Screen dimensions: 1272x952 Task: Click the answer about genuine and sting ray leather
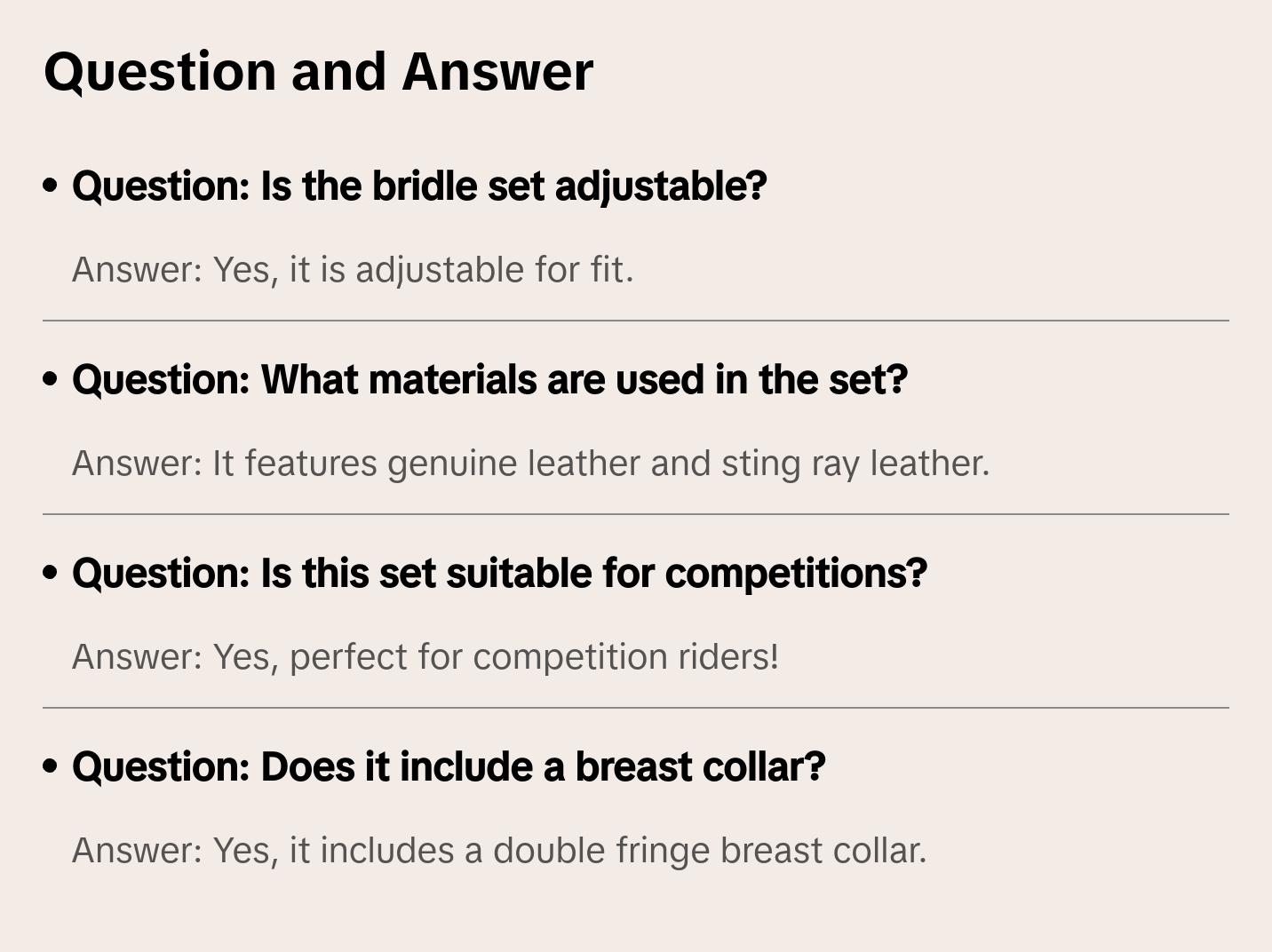tap(530, 464)
